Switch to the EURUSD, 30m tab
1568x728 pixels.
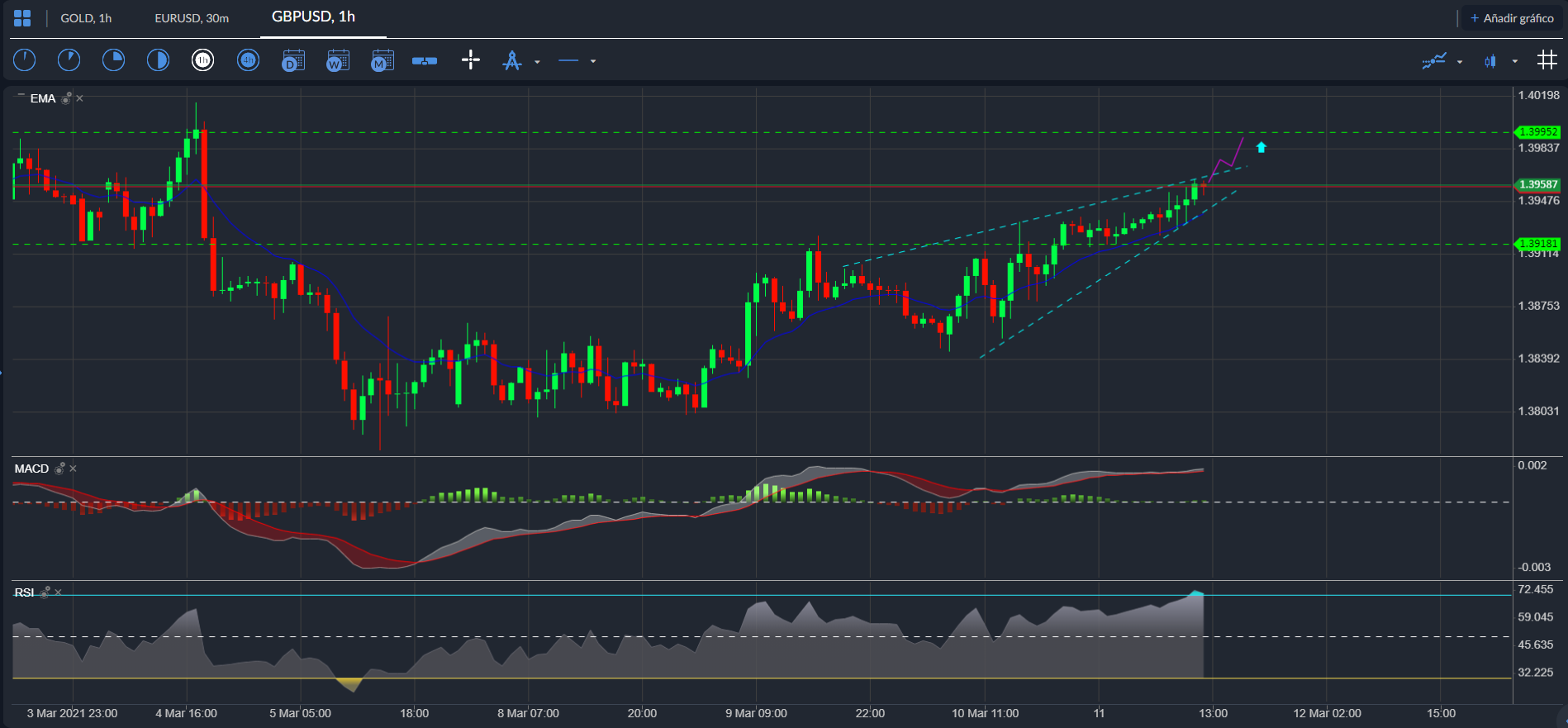point(192,18)
